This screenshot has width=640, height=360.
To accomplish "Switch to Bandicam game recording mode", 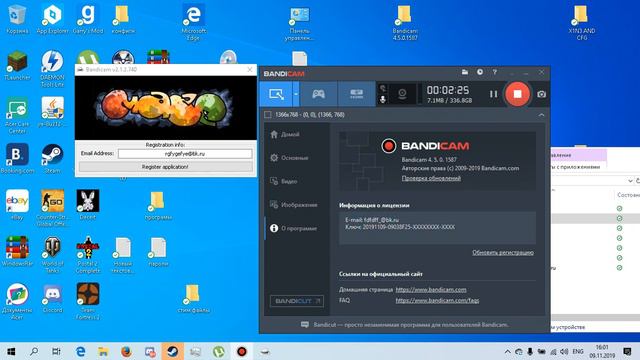I will 318,94.
